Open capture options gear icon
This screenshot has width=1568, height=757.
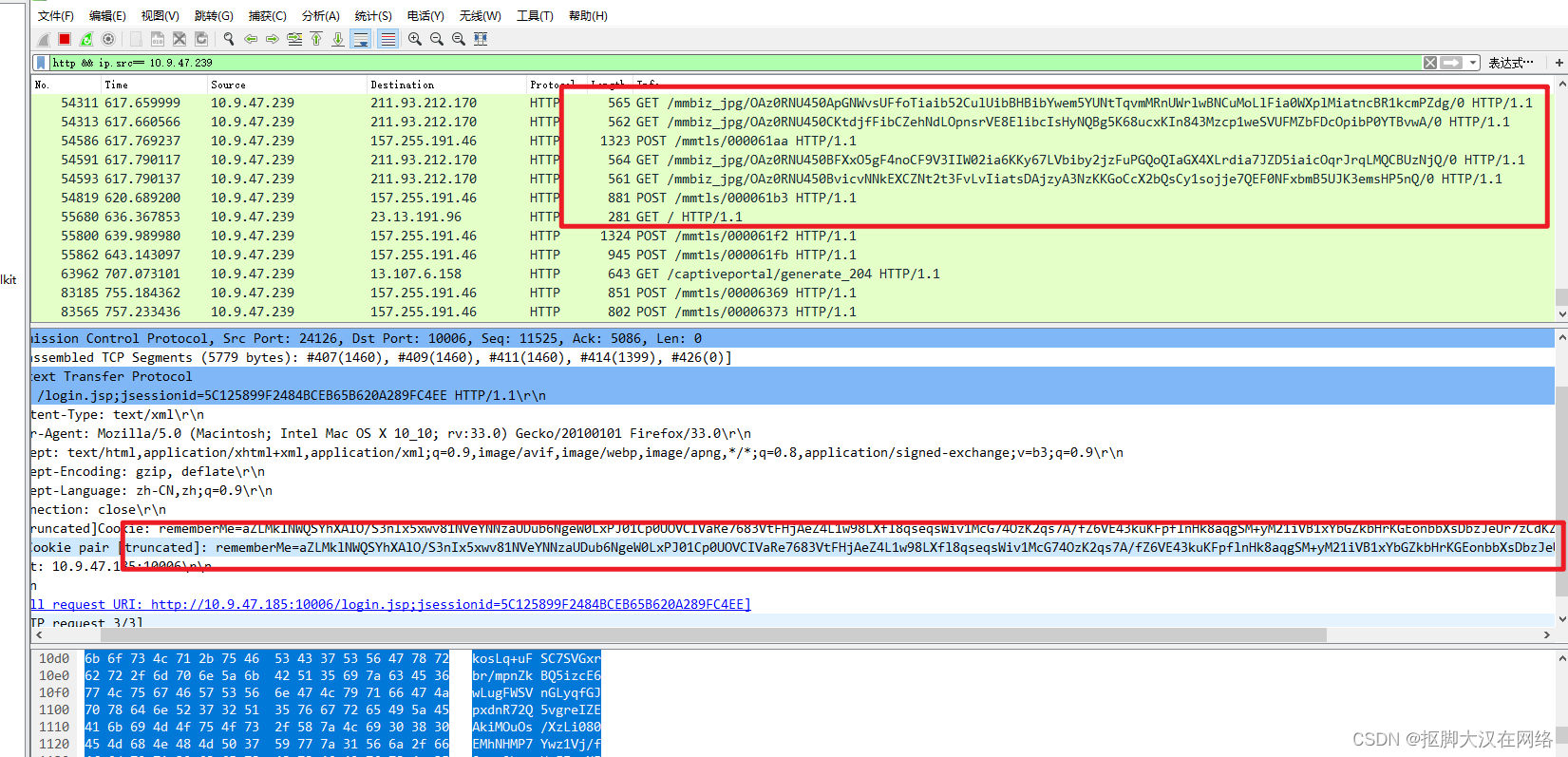[108, 39]
